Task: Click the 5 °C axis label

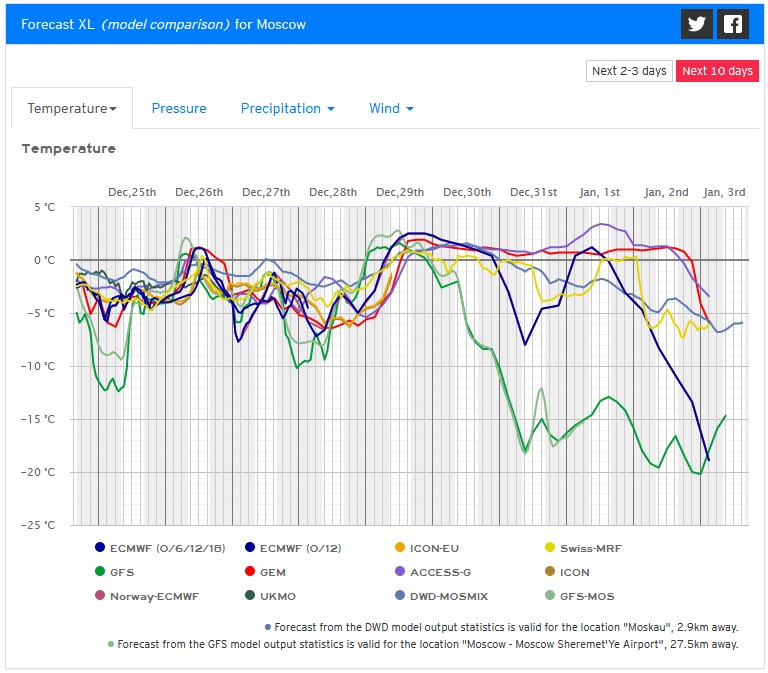Action: 45,207
